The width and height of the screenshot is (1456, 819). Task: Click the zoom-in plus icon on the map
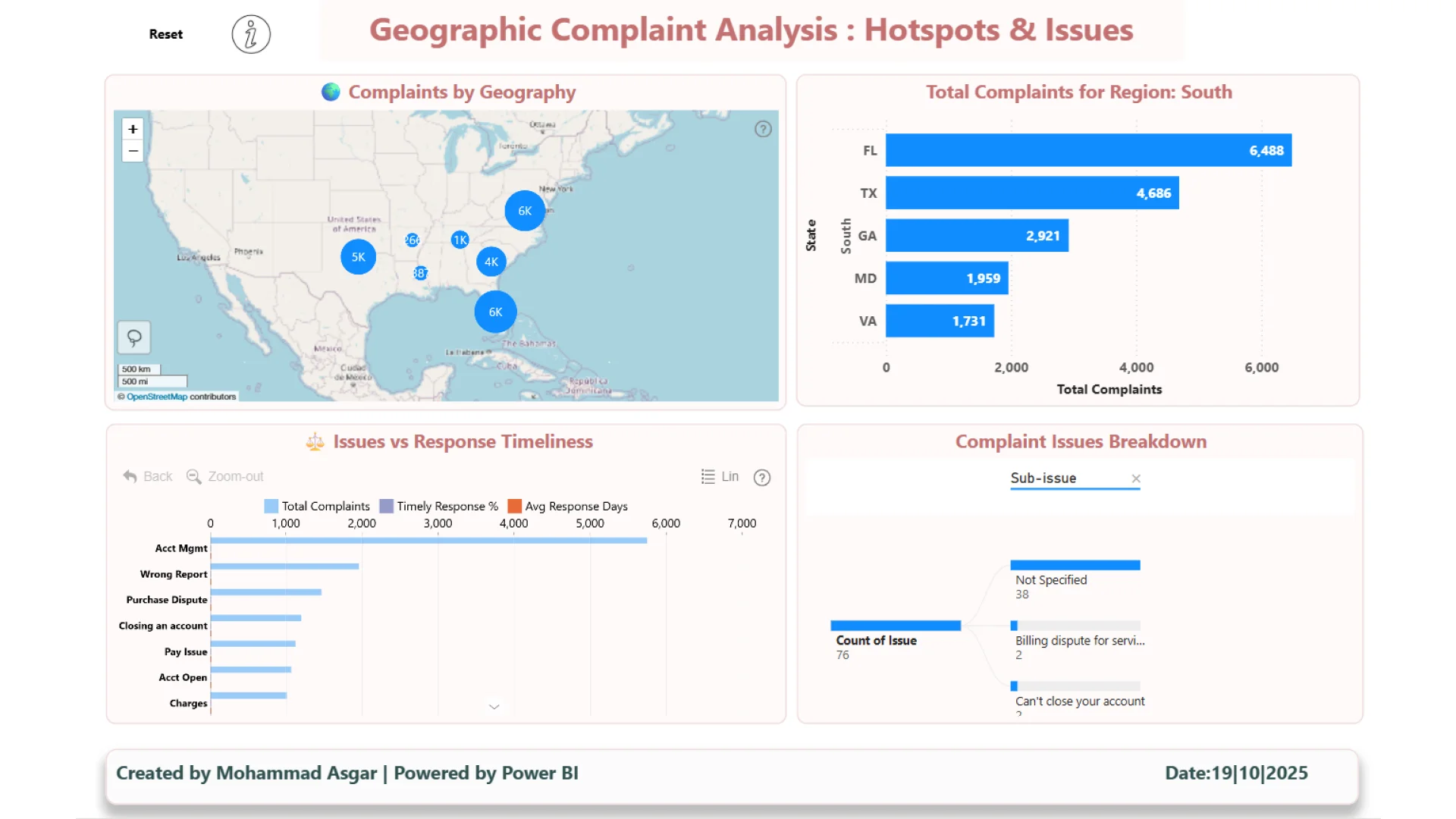[x=133, y=128]
